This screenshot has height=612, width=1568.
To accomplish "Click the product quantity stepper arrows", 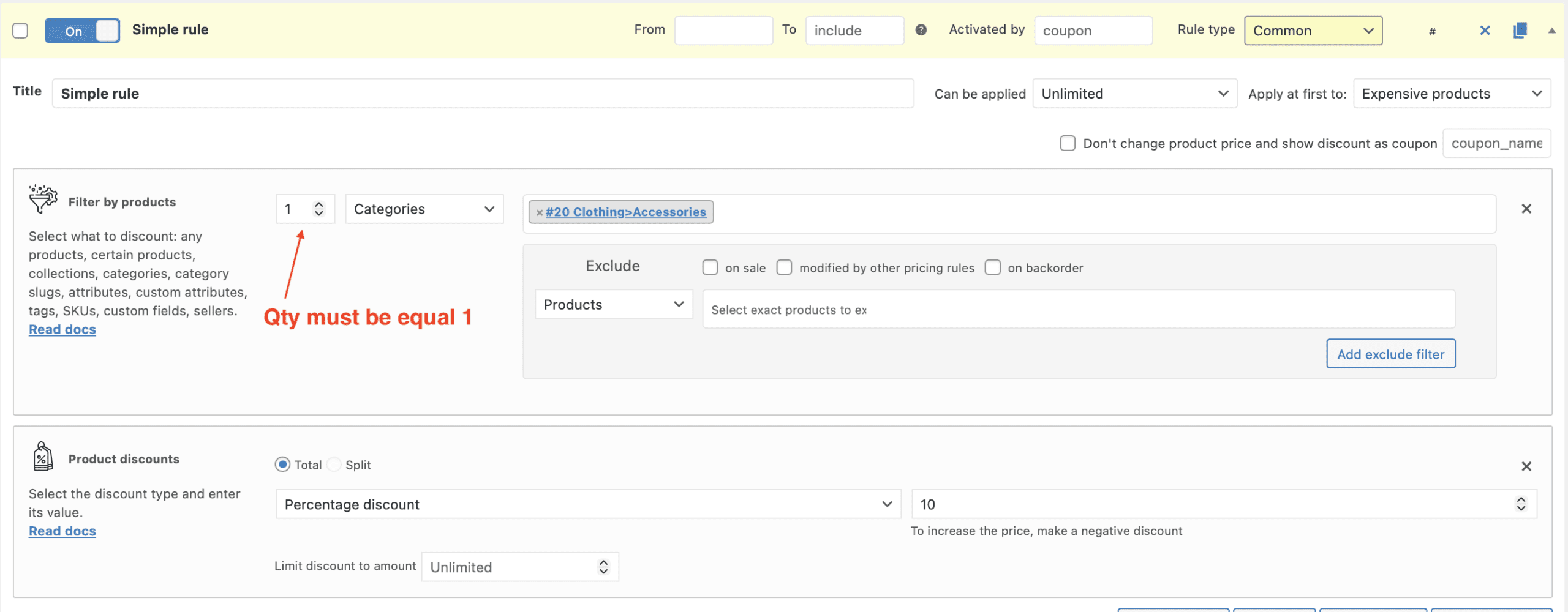I will [318, 209].
